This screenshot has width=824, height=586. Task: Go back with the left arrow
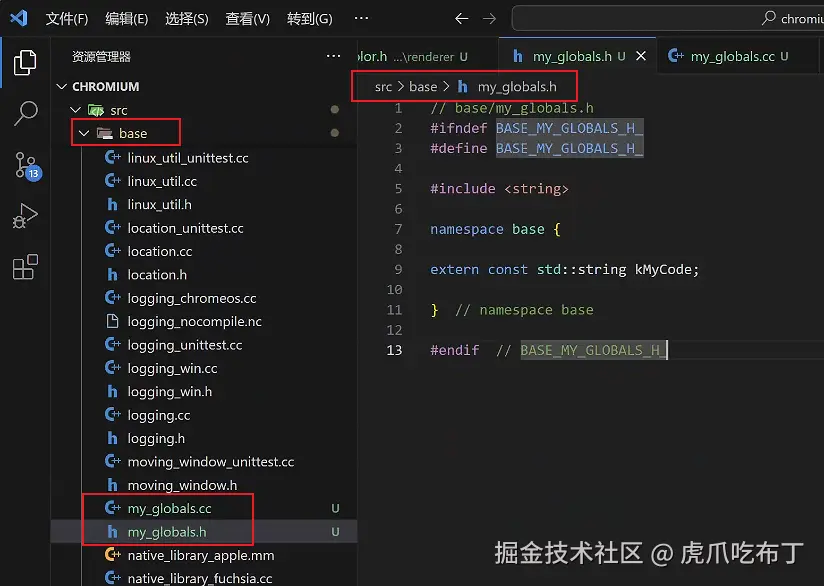click(x=461, y=19)
